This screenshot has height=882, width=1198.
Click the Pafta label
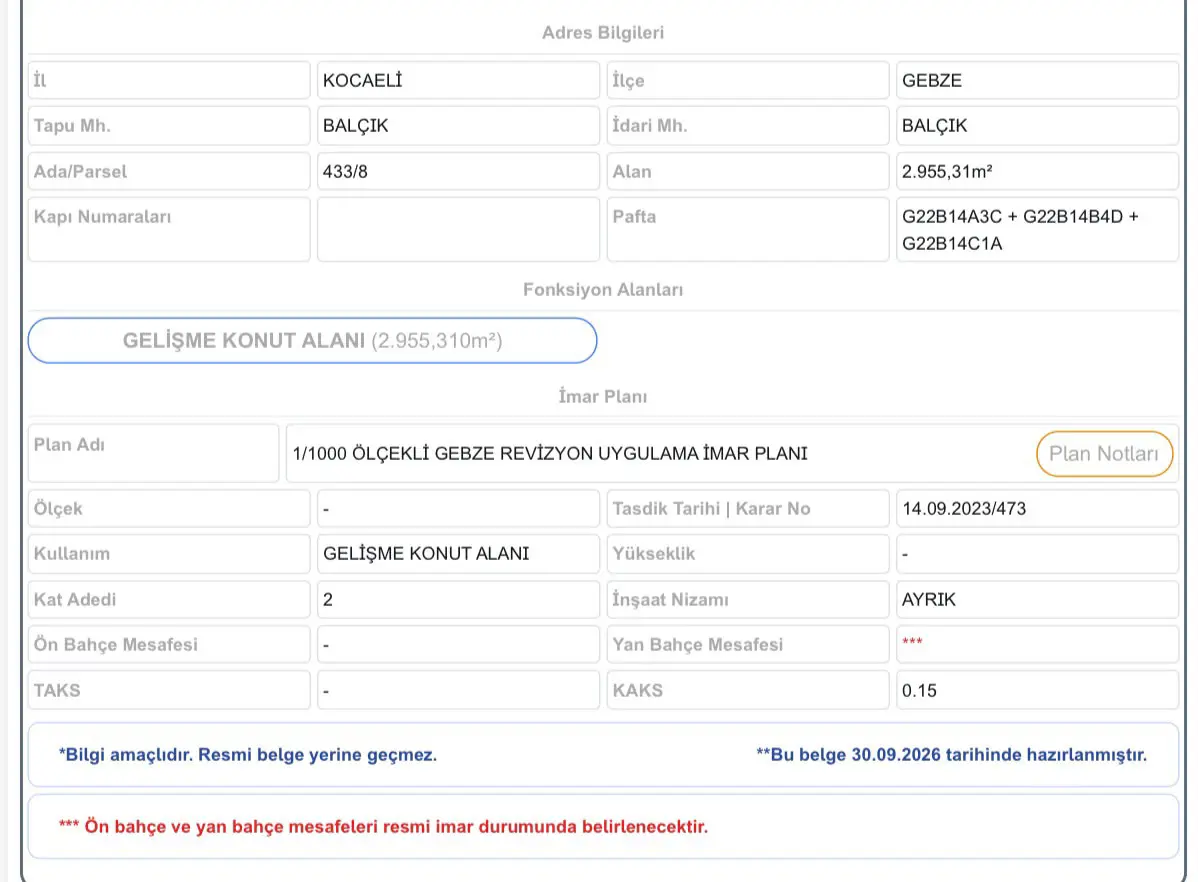click(x=634, y=216)
